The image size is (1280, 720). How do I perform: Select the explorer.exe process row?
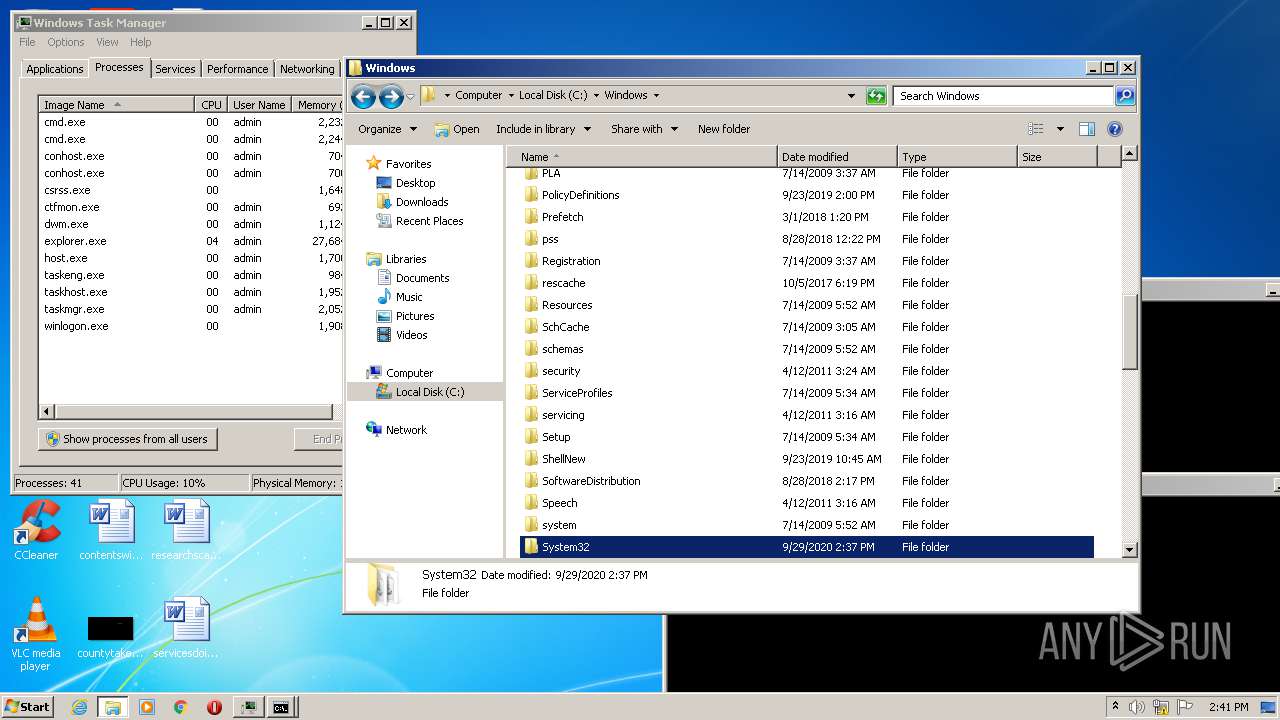click(192, 241)
